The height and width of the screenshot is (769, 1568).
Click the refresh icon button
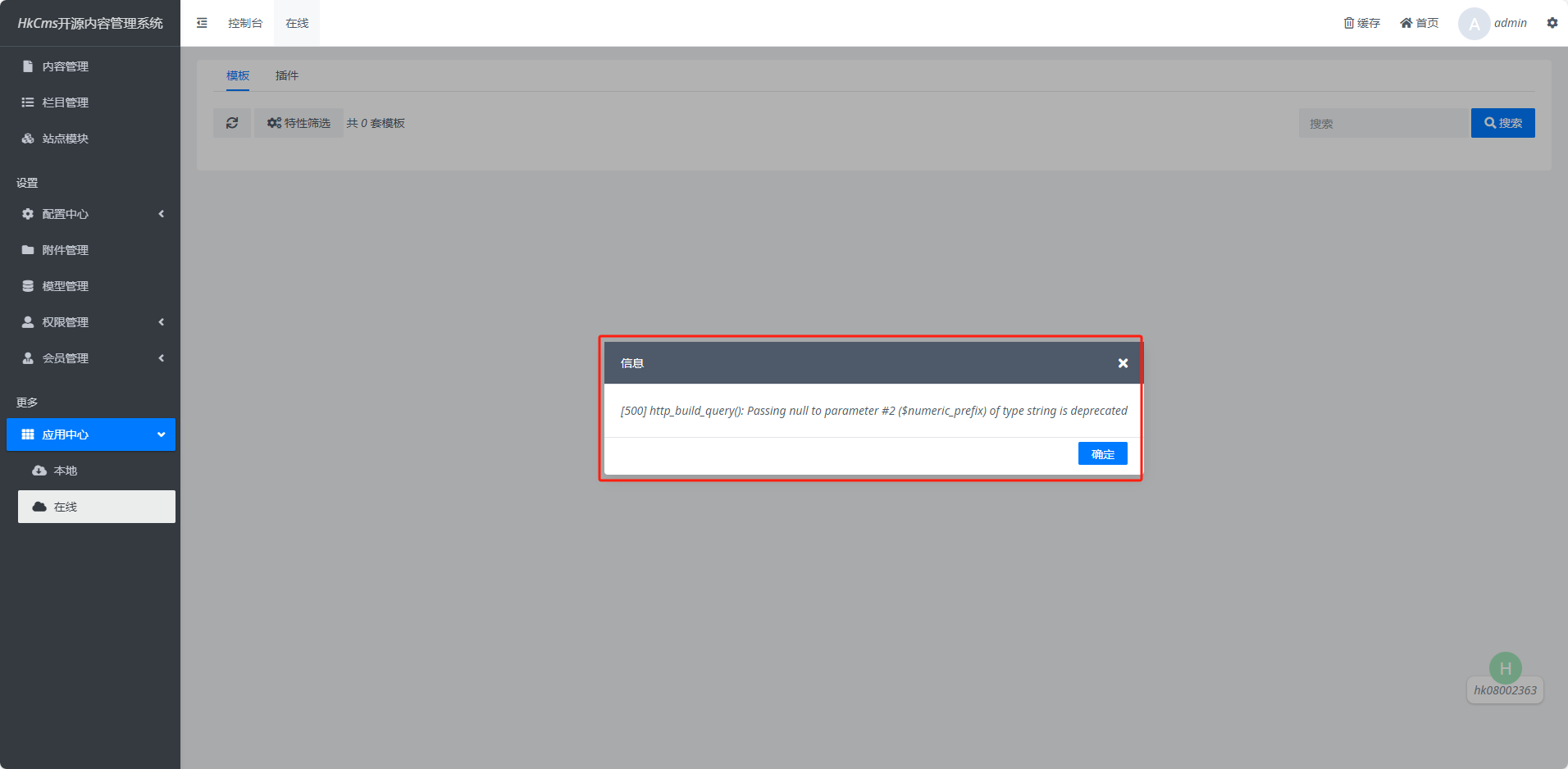[x=232, y=123]
